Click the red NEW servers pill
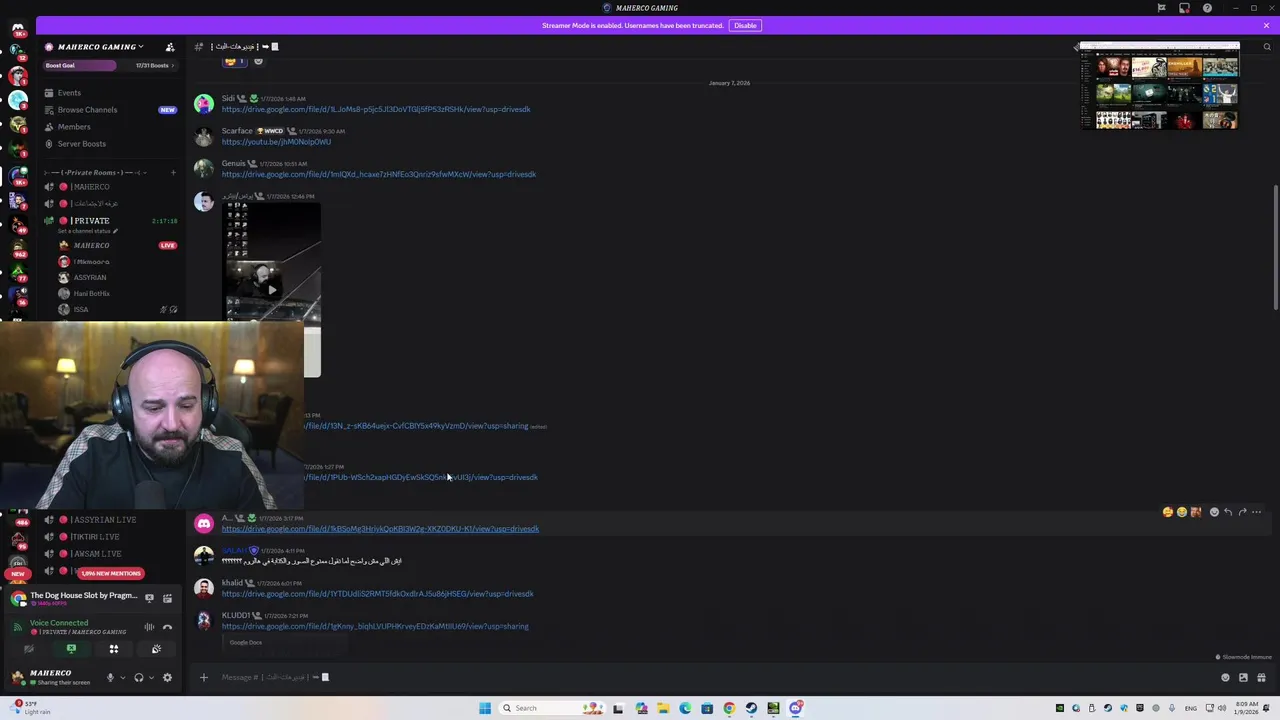This screenshot has width=1280, height=720. point(18,574)
